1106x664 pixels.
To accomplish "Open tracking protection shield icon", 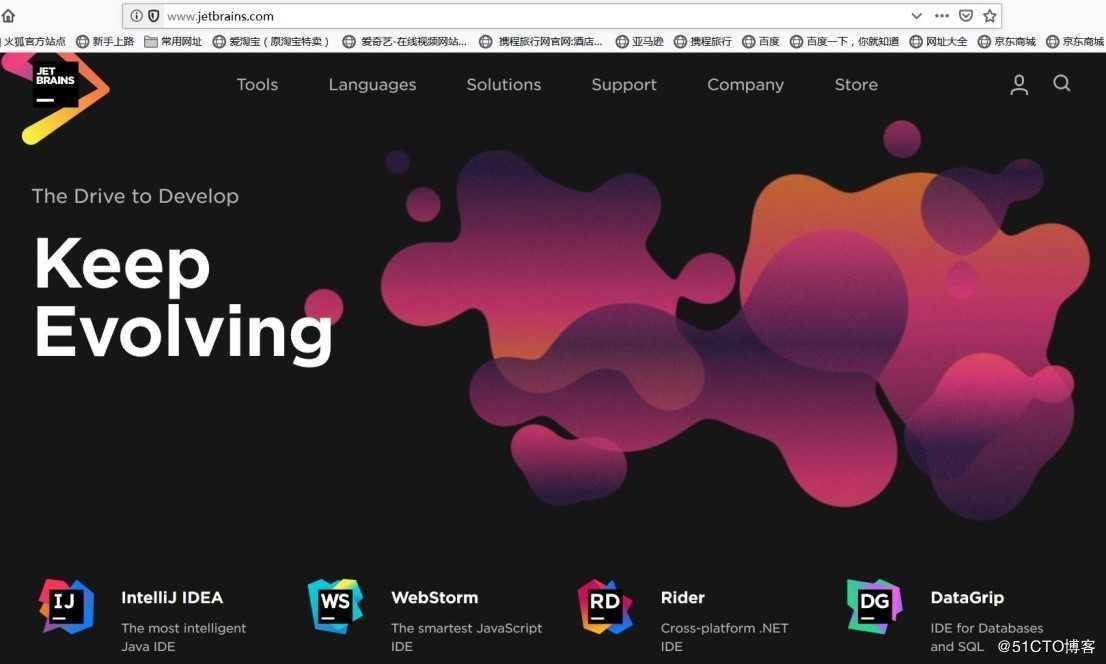I will pyautogui.click(x=153, y=16).
